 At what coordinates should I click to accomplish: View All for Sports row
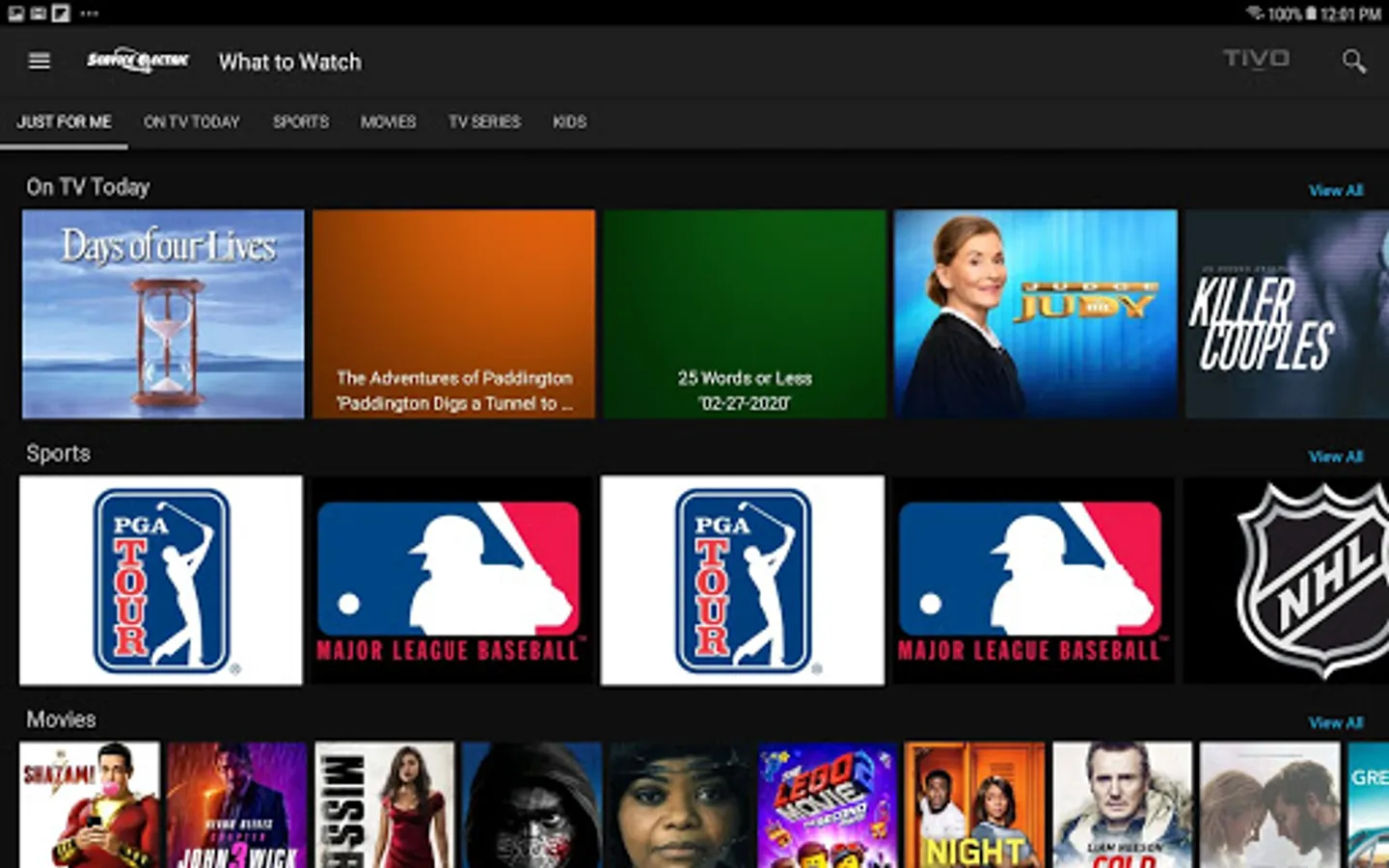coord(1335,456)
